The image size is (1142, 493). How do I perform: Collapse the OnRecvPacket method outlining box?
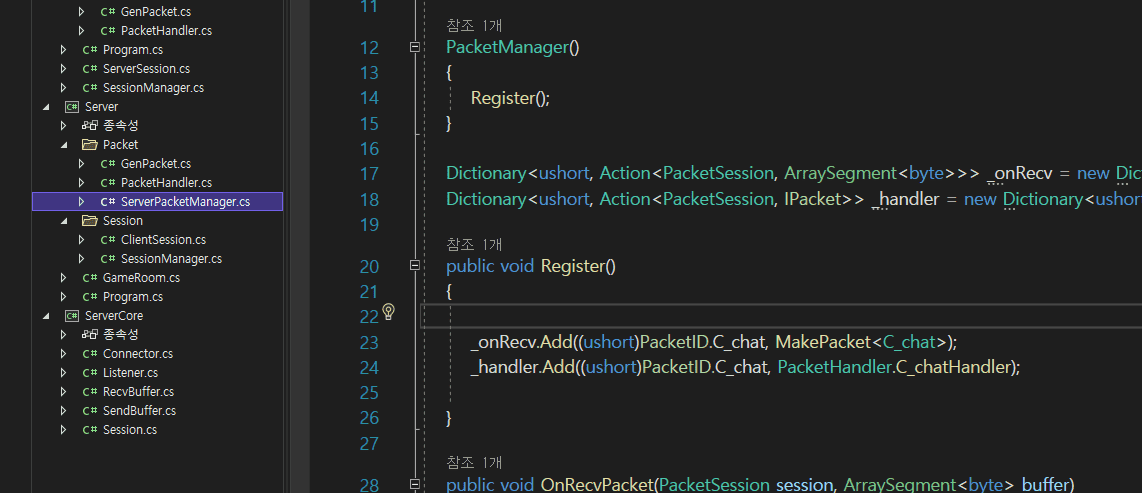coord(414,484)
